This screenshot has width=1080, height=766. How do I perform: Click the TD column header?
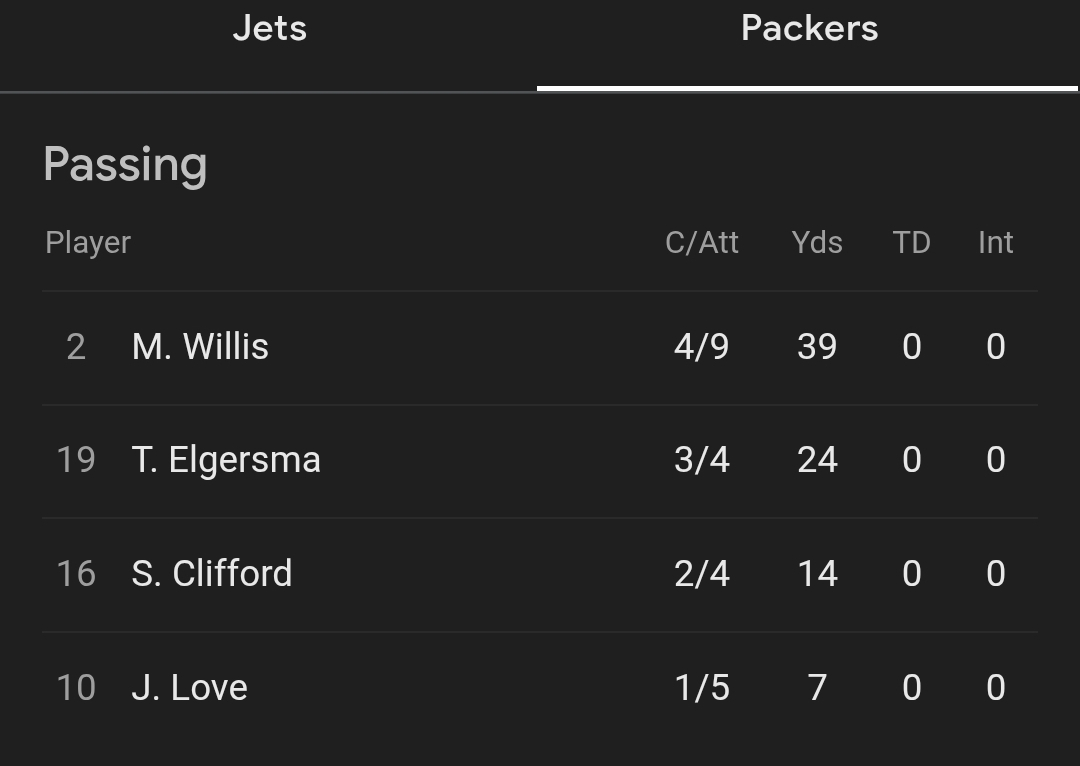911,243
